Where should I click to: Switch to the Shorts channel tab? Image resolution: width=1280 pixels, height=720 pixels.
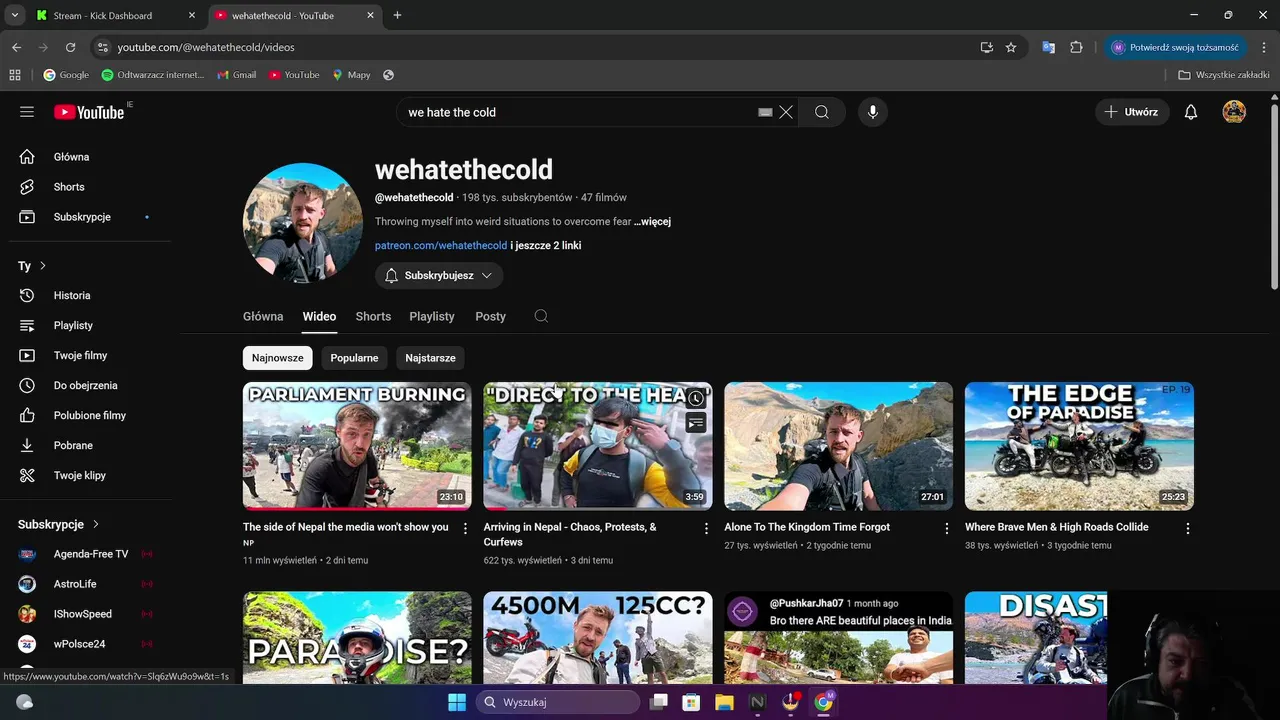(373, 316)
